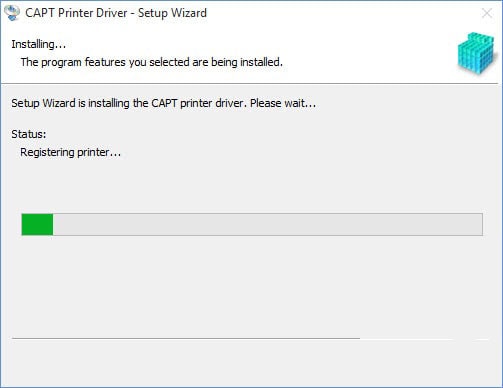Click the separator line beneath the white header banner
The image size is (503, 388).
click(x=250, y=83)
